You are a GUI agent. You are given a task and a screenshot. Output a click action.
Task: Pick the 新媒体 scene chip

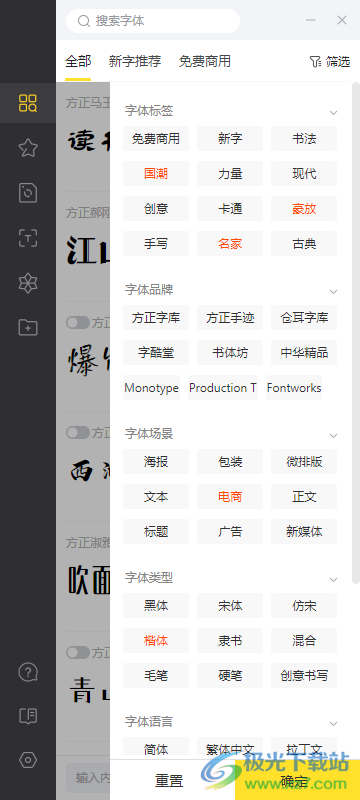[x=304, y=532]
